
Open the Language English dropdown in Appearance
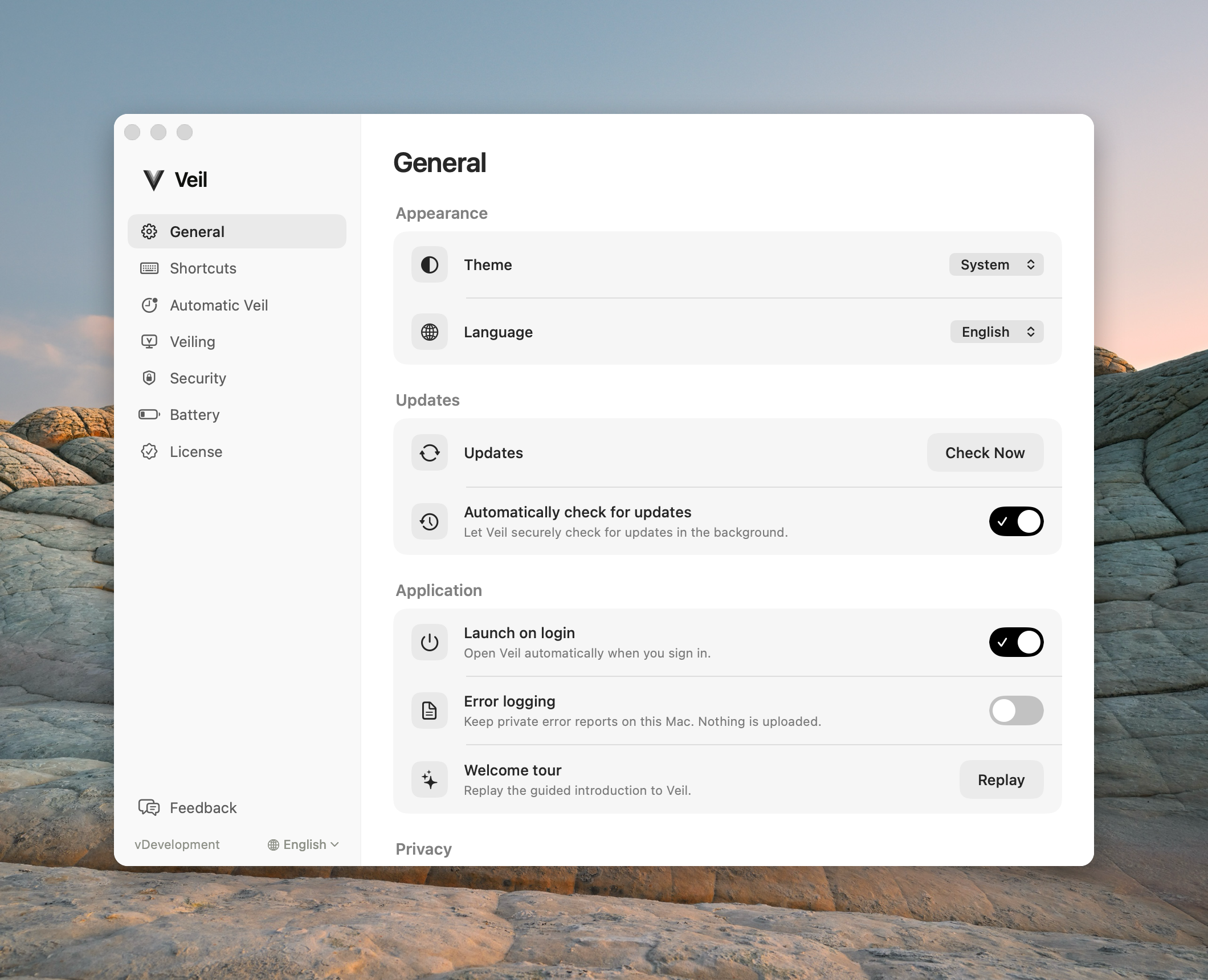point(997,332)
